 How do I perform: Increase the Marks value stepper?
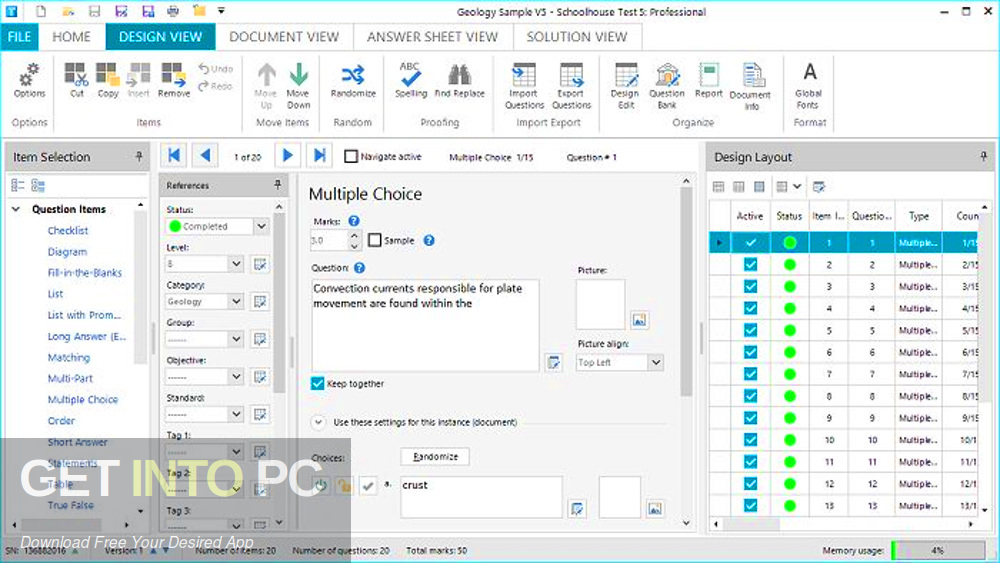tap(355, 236)
